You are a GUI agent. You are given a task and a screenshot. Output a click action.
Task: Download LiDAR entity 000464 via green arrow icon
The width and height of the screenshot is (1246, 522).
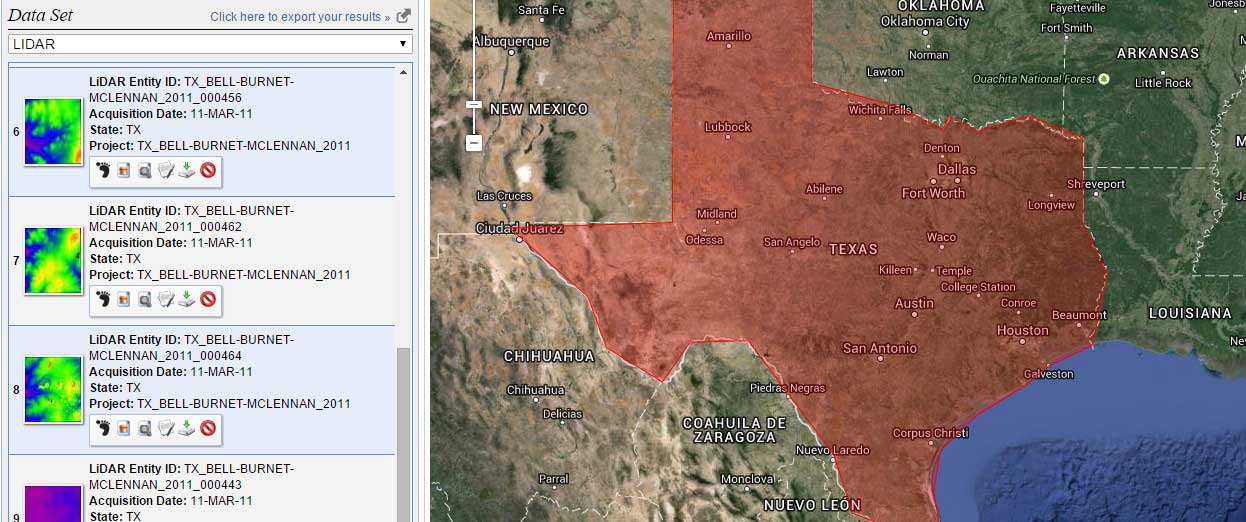point(187,428)
